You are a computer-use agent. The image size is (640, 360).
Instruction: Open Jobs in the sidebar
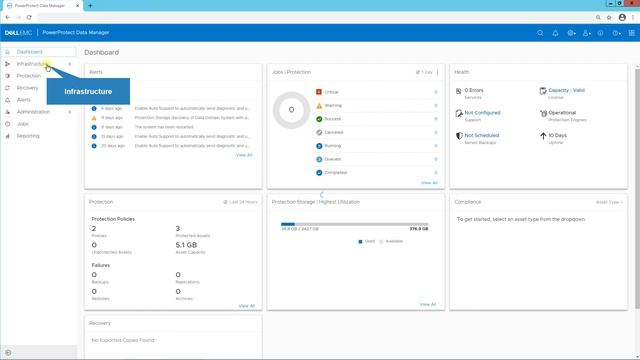pos(22,124)
